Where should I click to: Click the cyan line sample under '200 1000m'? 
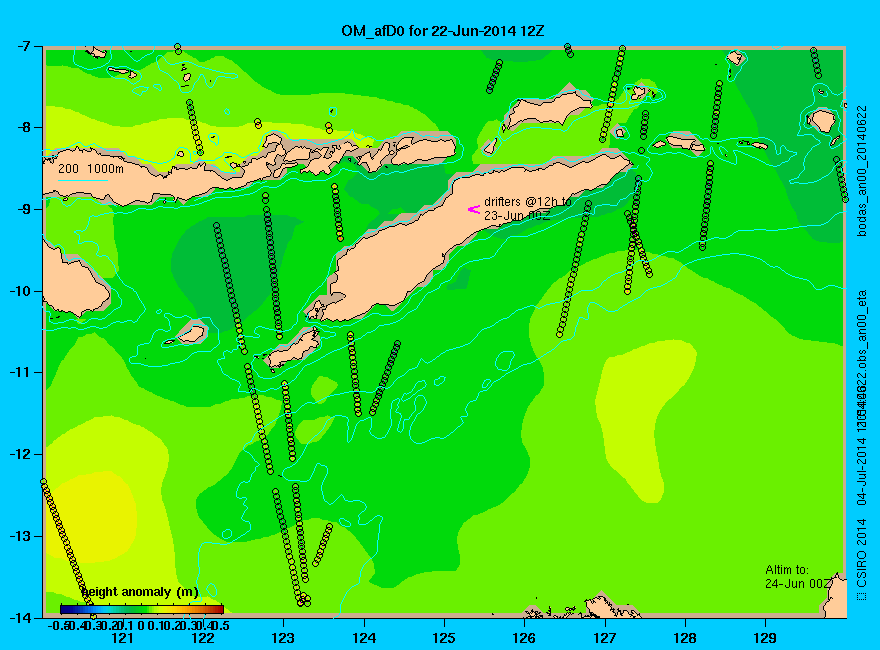82,181
